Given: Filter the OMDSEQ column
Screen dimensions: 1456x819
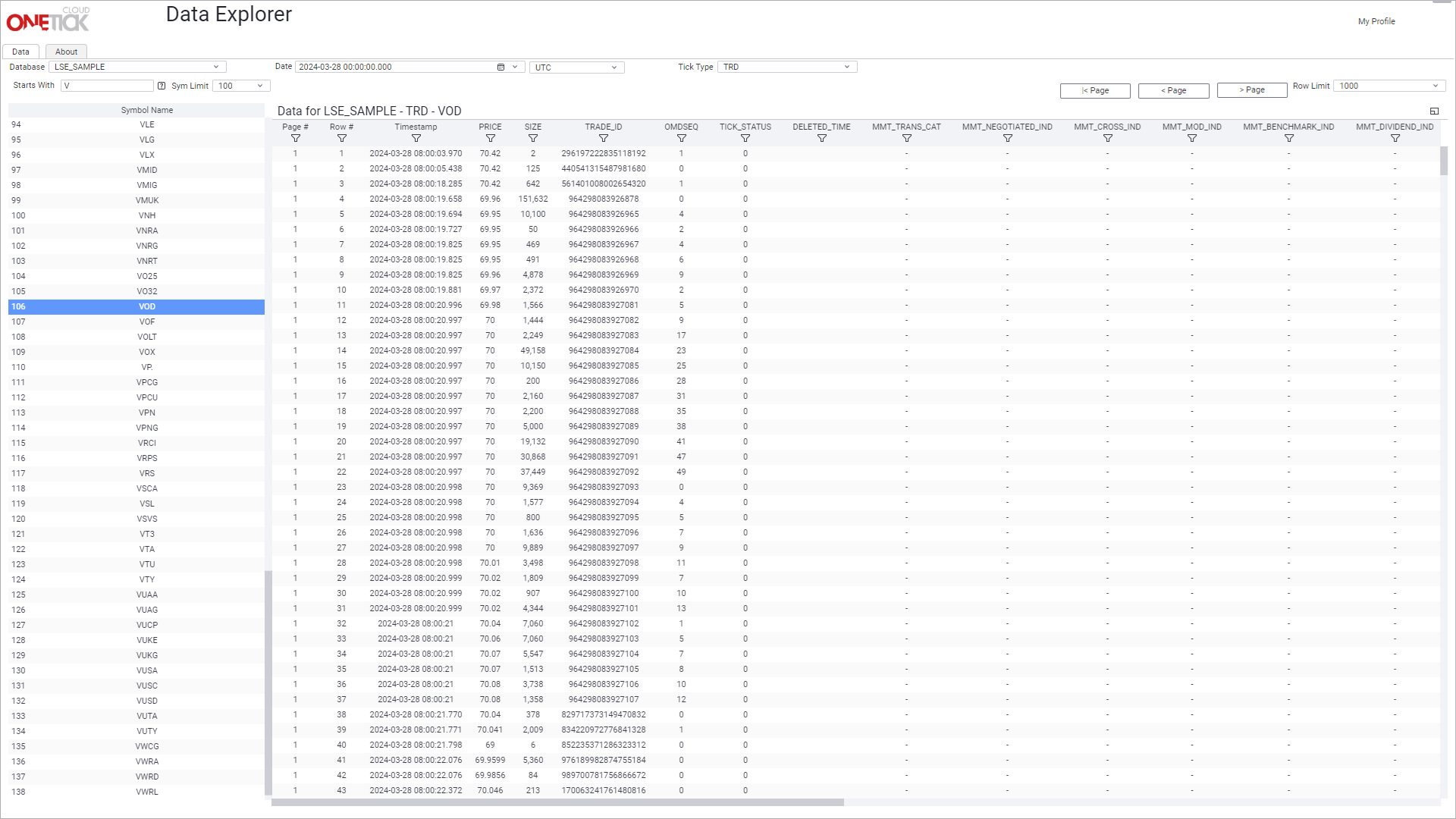Looking at the screenshot, I should click(x=681, y=139).
